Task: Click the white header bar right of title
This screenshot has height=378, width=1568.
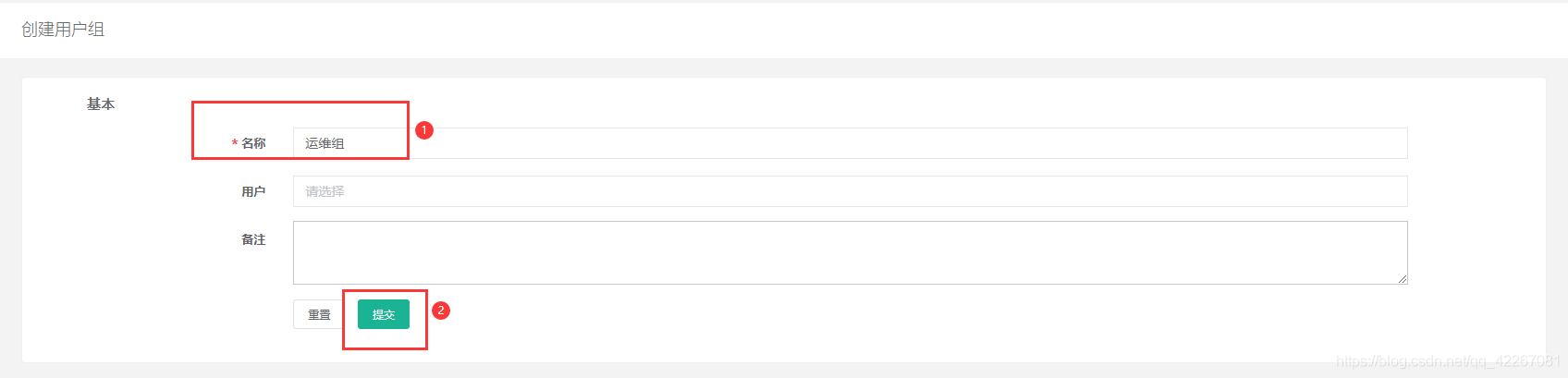Action: click(x=832, y=30)
